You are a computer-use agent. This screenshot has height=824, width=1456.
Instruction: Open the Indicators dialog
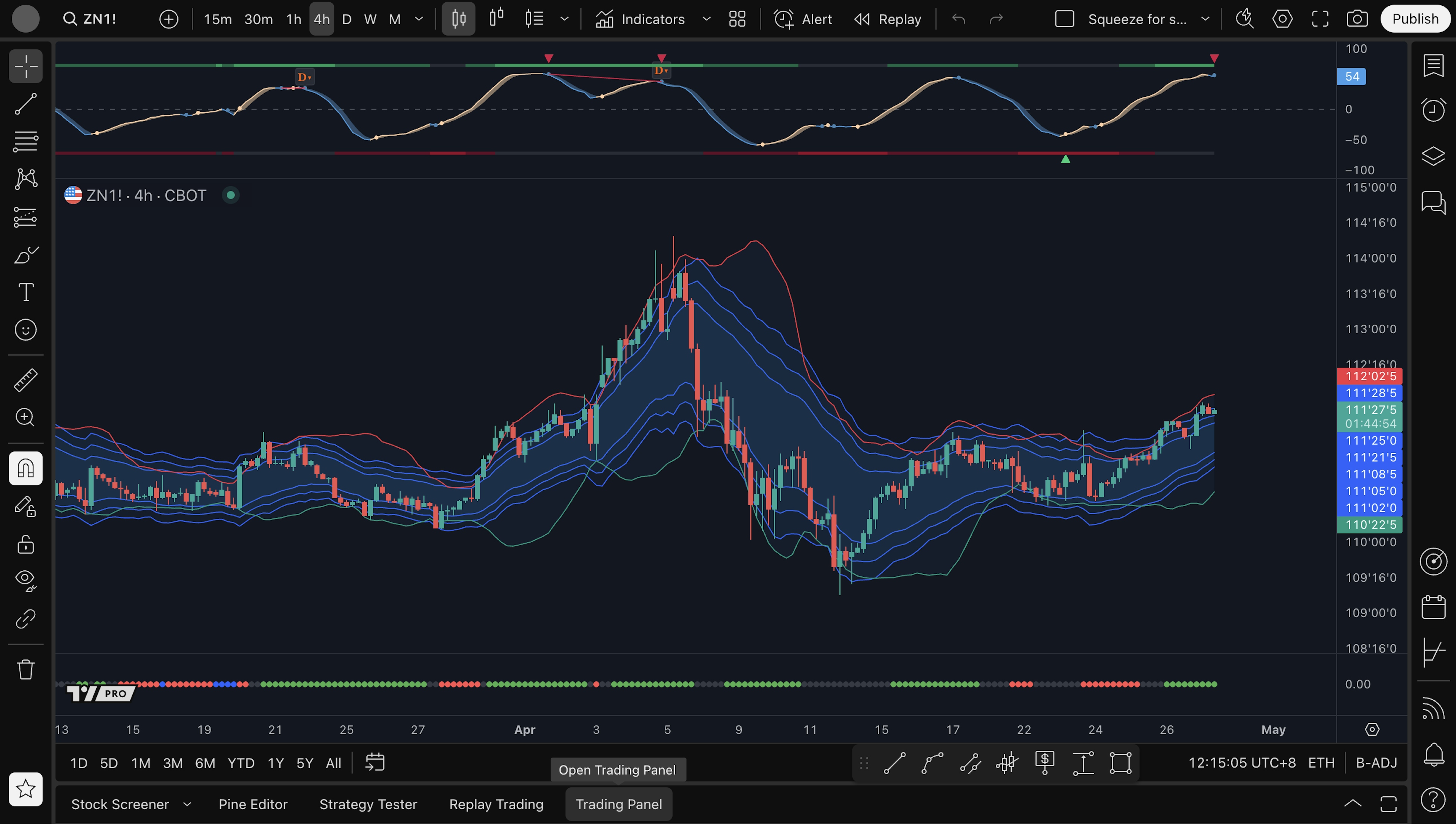pos(640,19)
